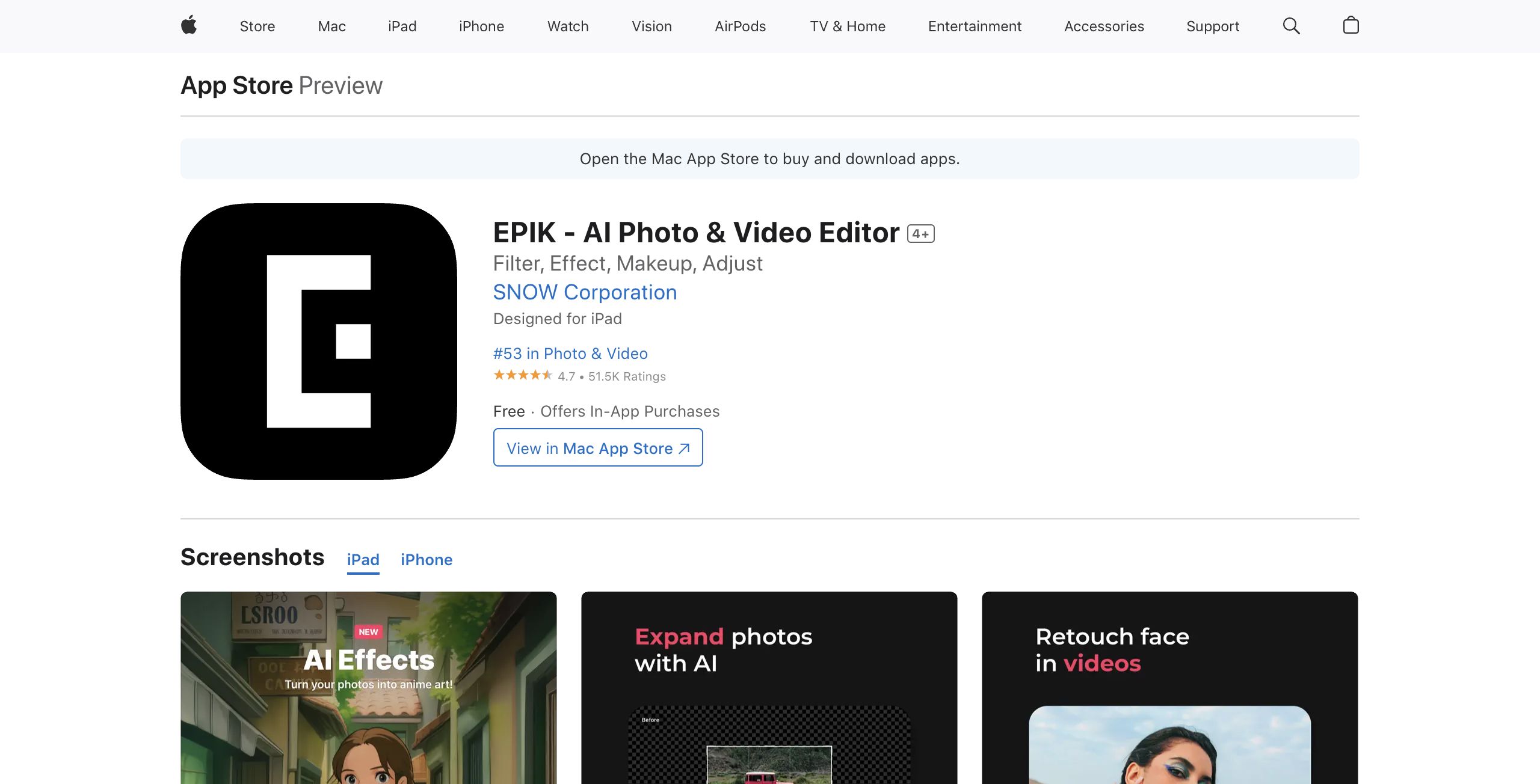Open the Mac menu item
Viewport: 1540px width, 784px height.
coord(331,26)
